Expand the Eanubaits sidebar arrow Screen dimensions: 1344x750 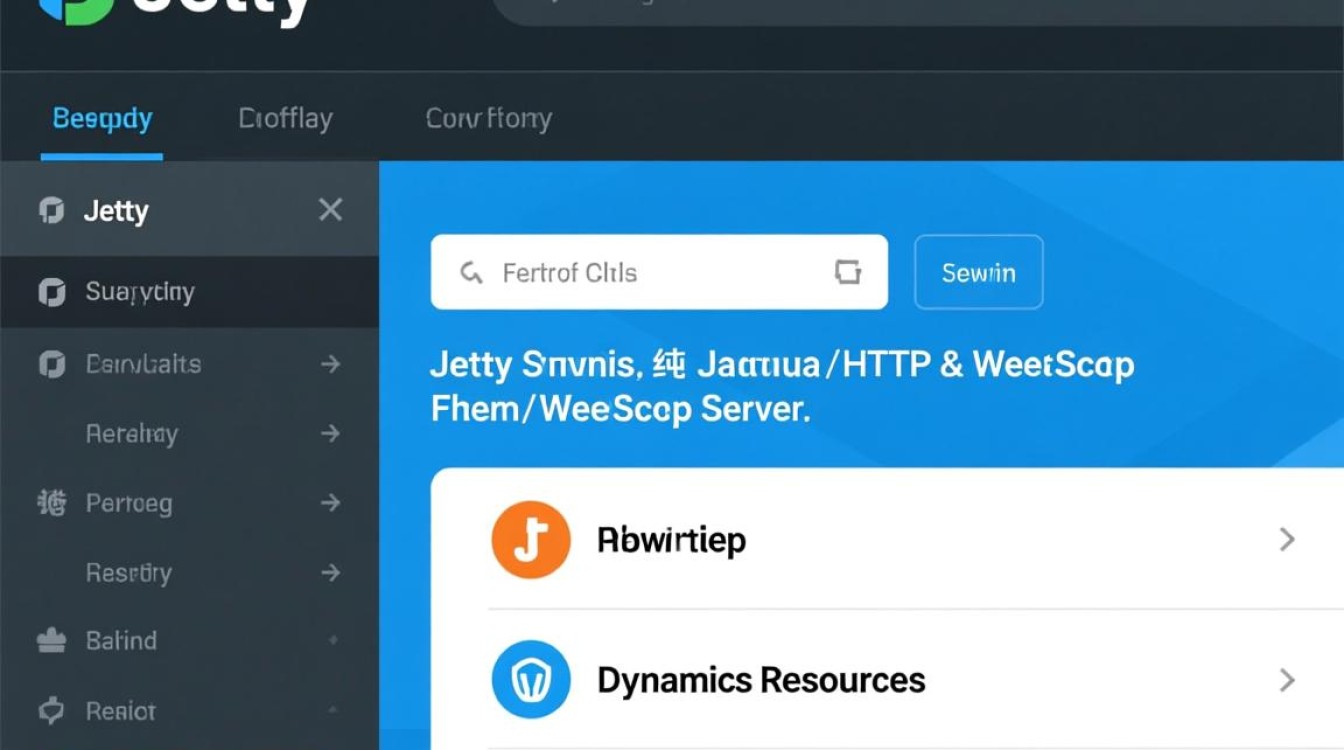(330, 364)
